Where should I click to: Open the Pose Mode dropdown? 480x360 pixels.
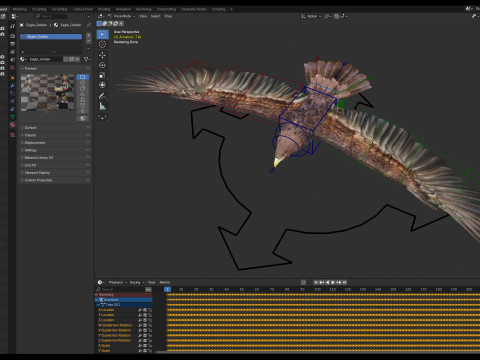pyautogui.click(x=121, y=16)
